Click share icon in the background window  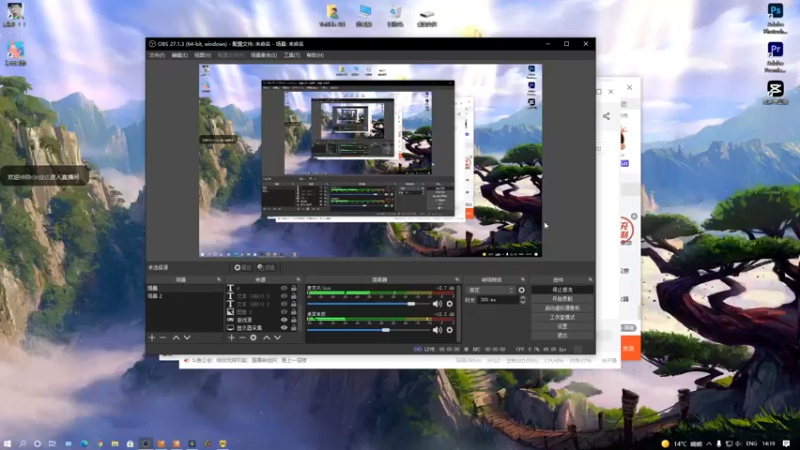click(606, 116)
